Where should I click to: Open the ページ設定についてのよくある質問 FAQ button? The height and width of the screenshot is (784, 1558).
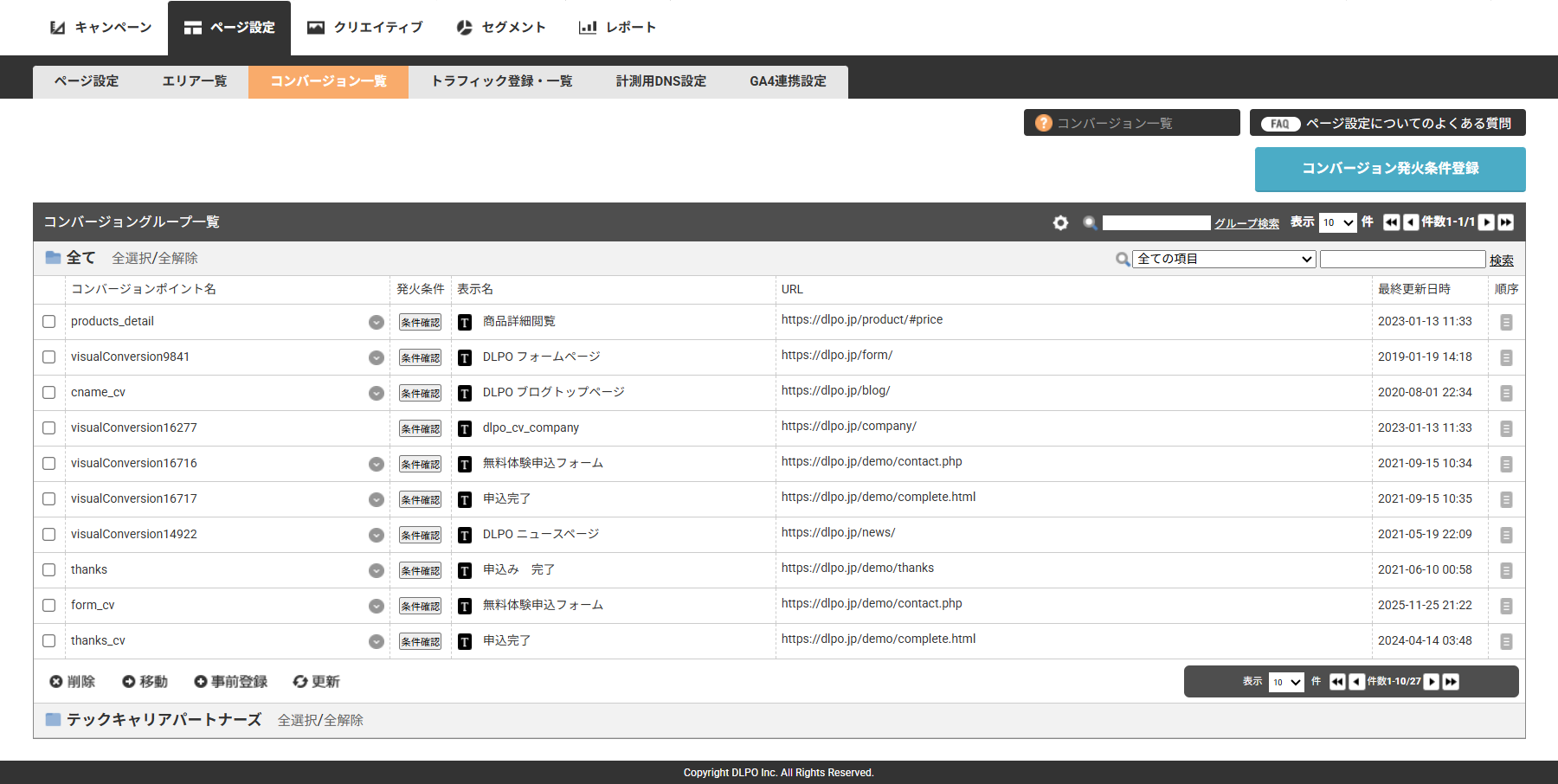click(1387, 123)
